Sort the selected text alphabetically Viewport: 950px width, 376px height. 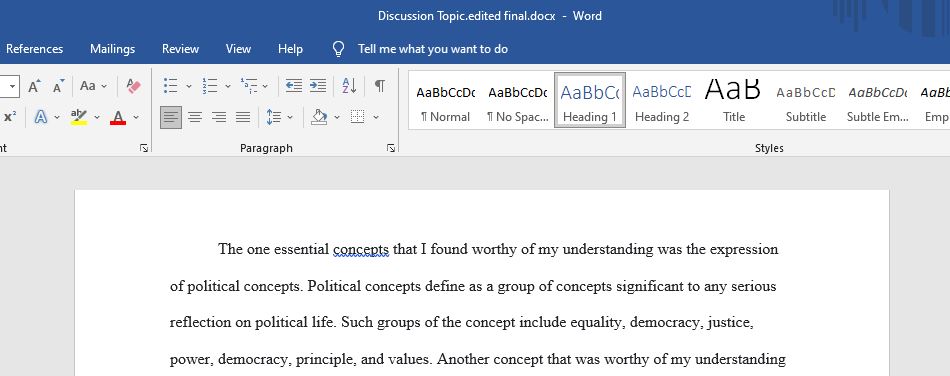pyautogui.click(x=350, y=86)
